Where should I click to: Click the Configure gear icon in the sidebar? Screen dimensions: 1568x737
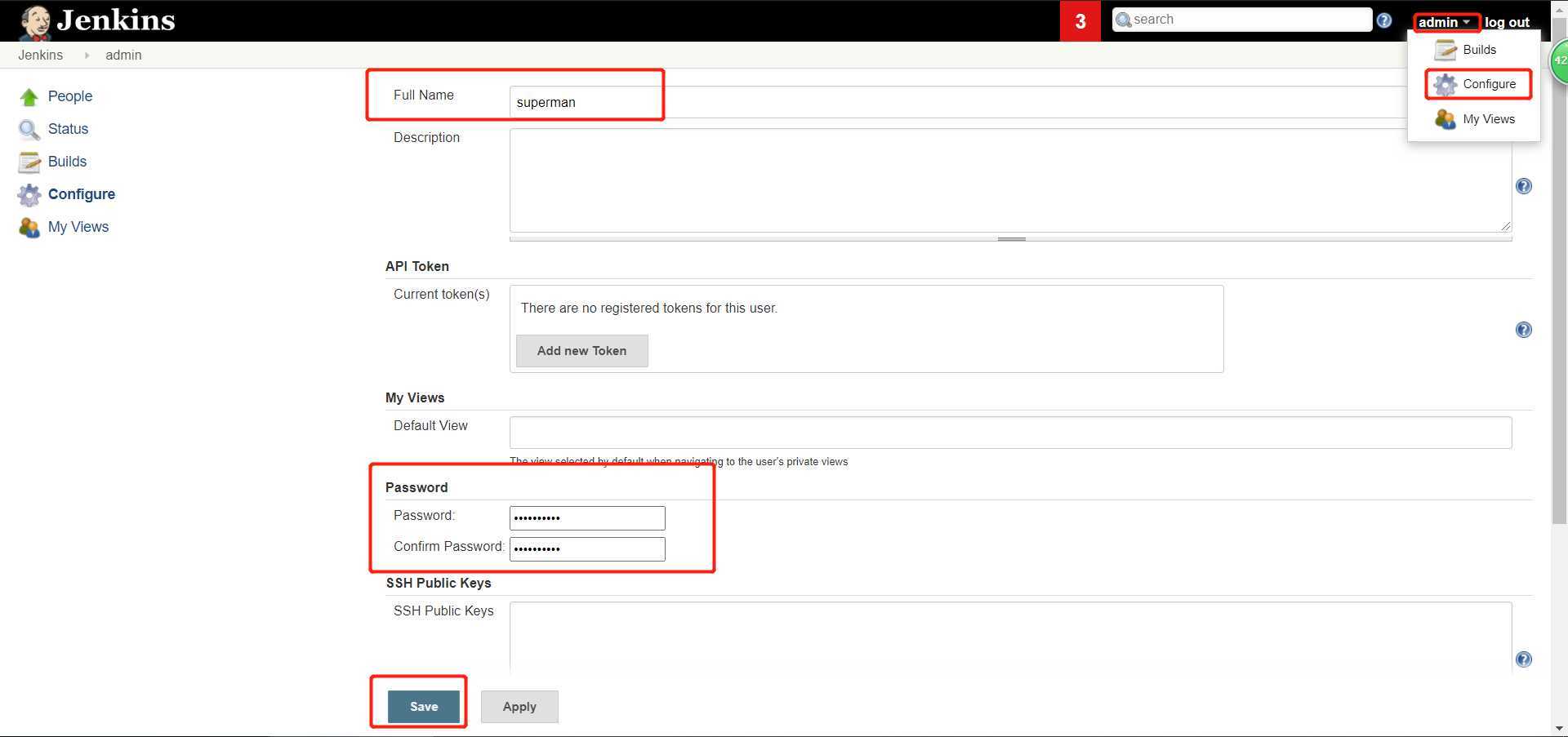click(x=29, y=195)
